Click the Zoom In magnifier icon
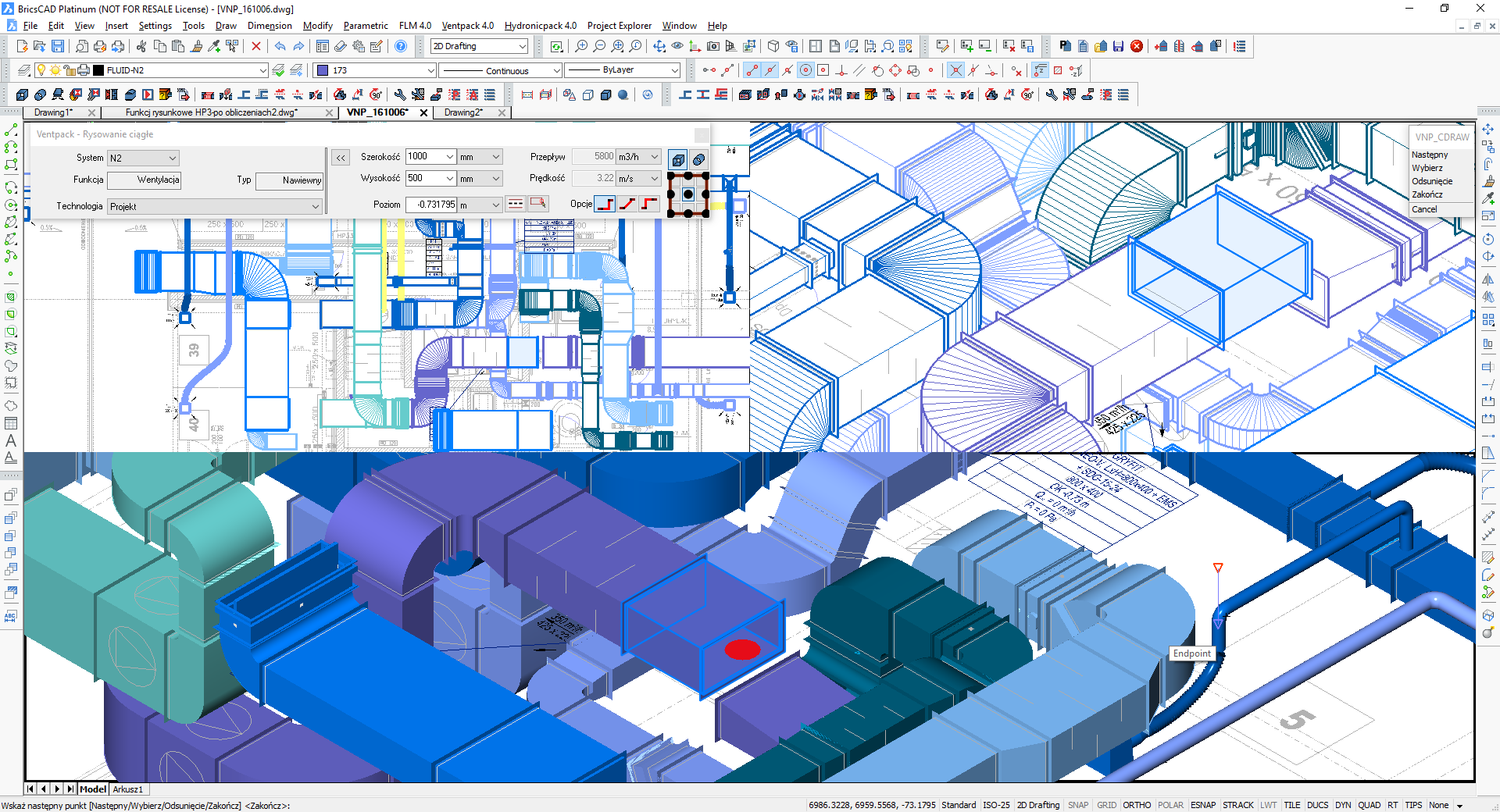This screenshot has width=1500, height=812. 581,47
